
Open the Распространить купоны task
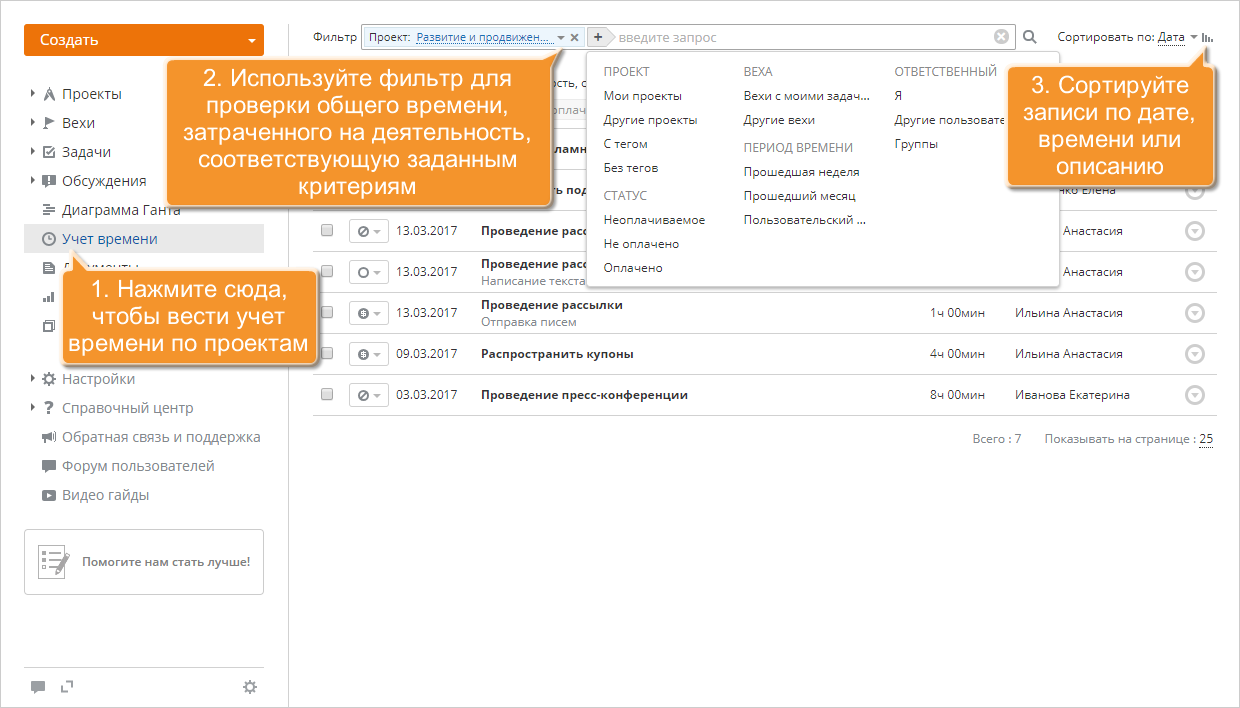point(557,354)
